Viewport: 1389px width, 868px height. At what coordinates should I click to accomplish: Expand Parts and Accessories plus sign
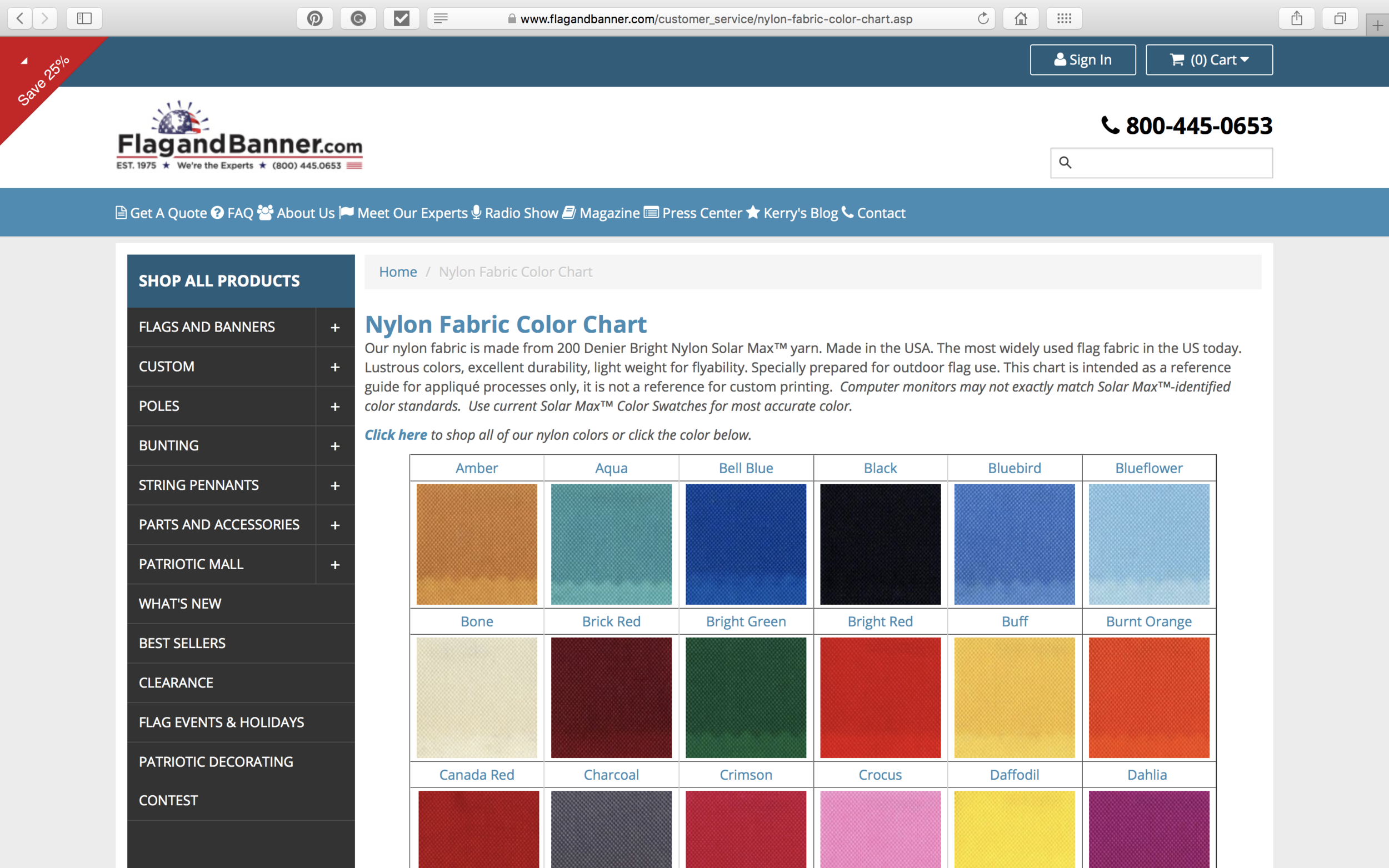pyautogui.click(x=336, y=525)
